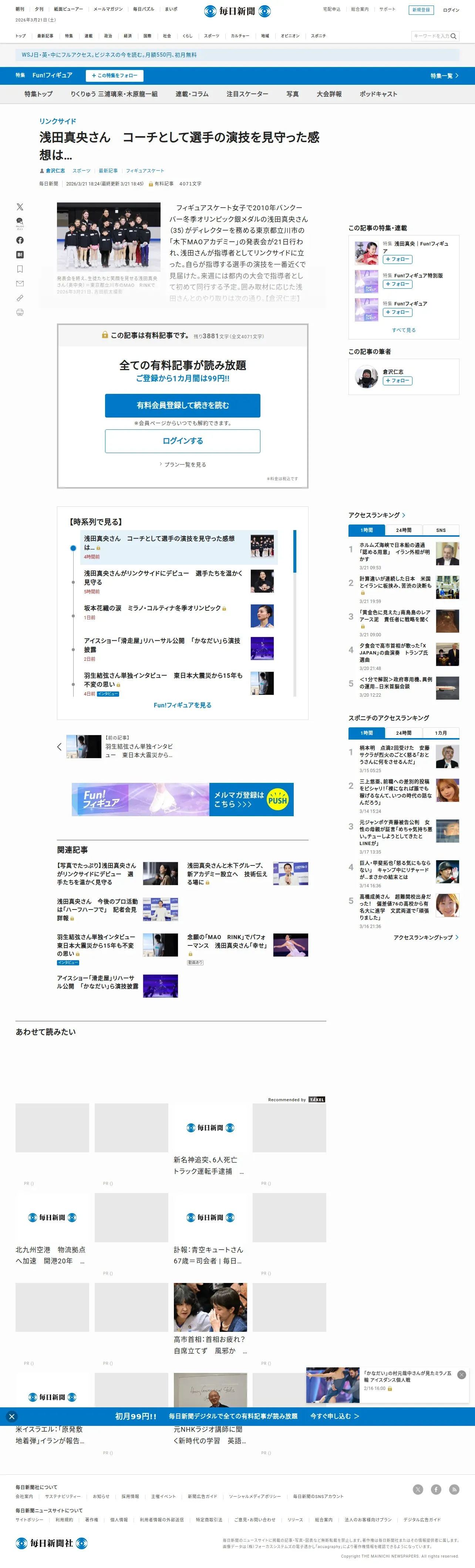Save the article with the bookmark icon

point(20,269)
